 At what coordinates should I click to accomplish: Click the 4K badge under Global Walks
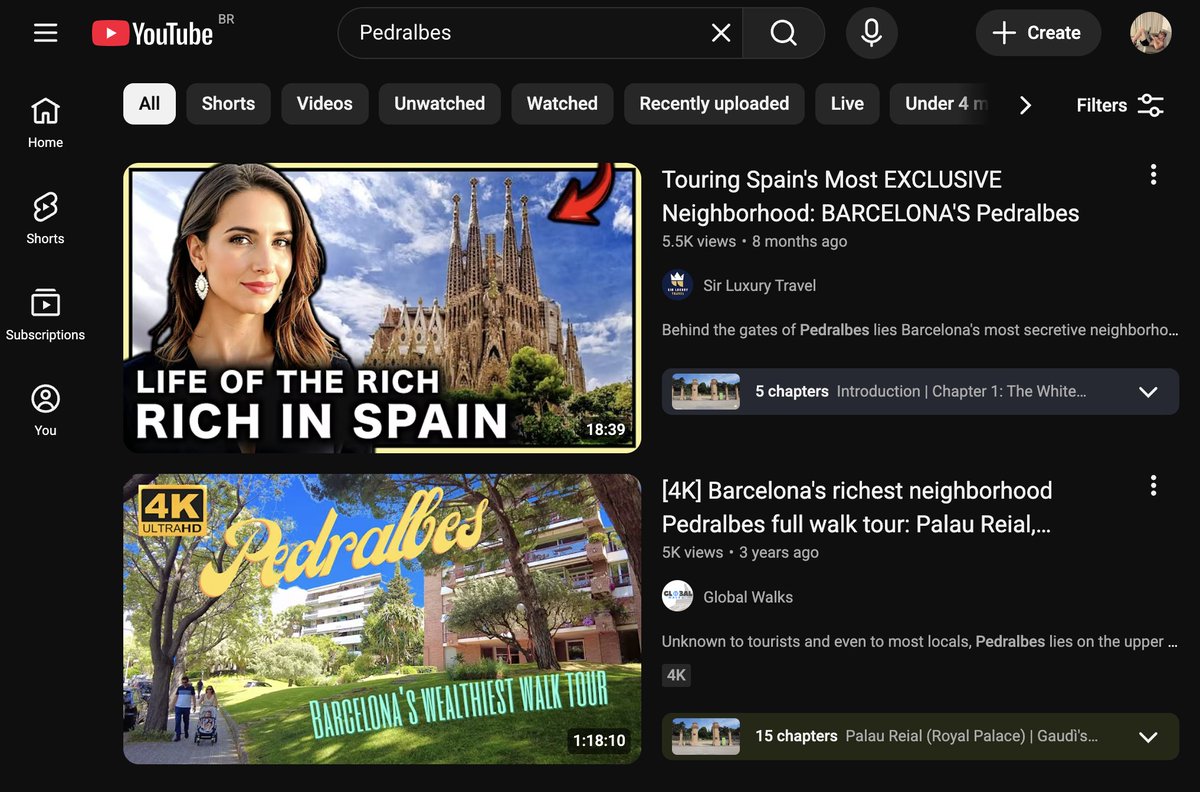[676, 675]
